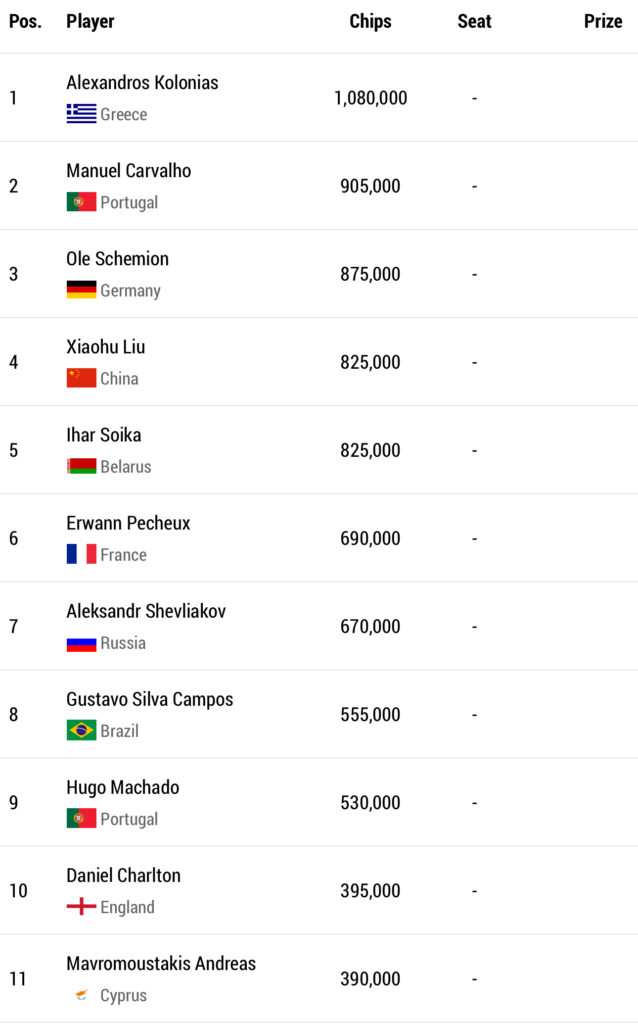638x1024 pixels.
Task: Click the China flag icon
Action: [x=81, y=378]
